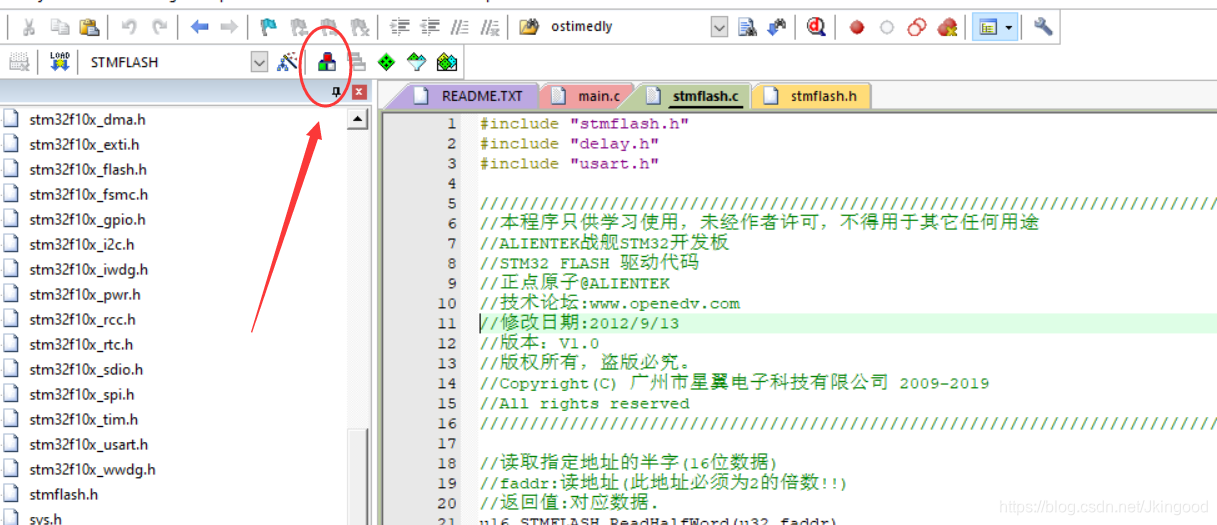Indent the selected lines
This screenshot has width=1217, height=525.
coord(400,27)
